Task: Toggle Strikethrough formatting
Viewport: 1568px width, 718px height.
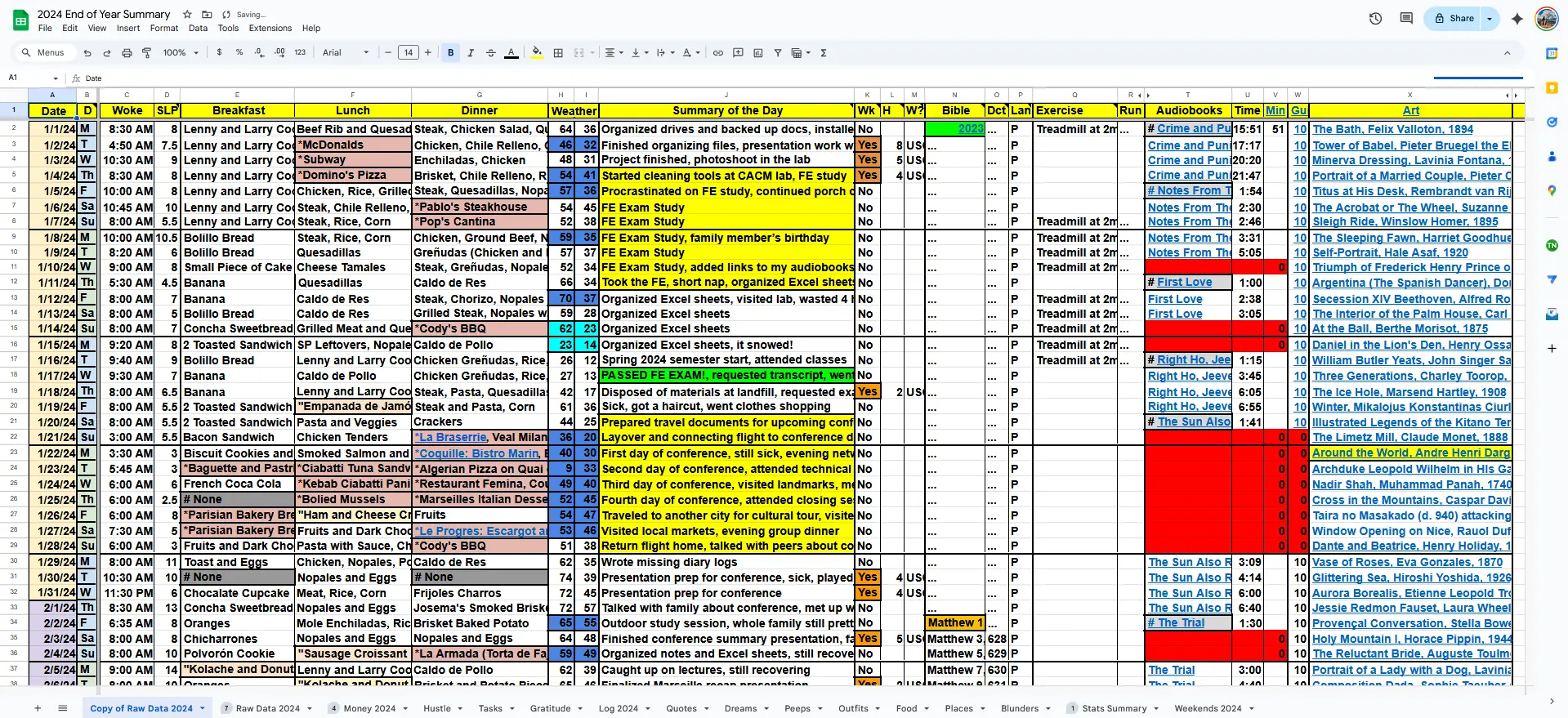Action: coord(490,53)
